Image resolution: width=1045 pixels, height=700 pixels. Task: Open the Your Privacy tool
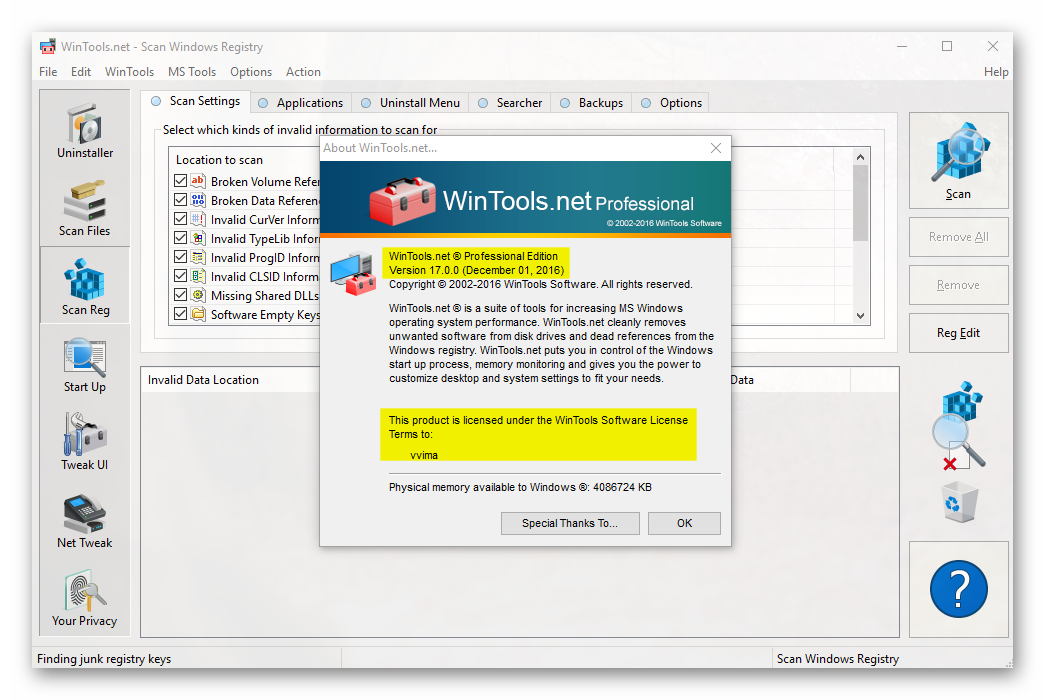point(85,598)
